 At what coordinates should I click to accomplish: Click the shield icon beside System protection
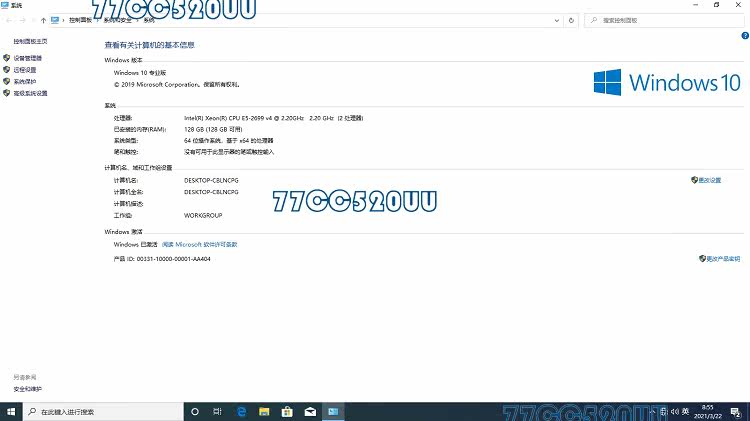[6, 81]
